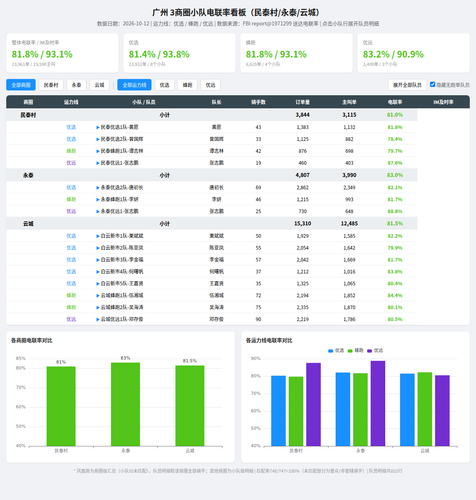
Task: Click the 骑手数 column header
Action: click(258, 102)
